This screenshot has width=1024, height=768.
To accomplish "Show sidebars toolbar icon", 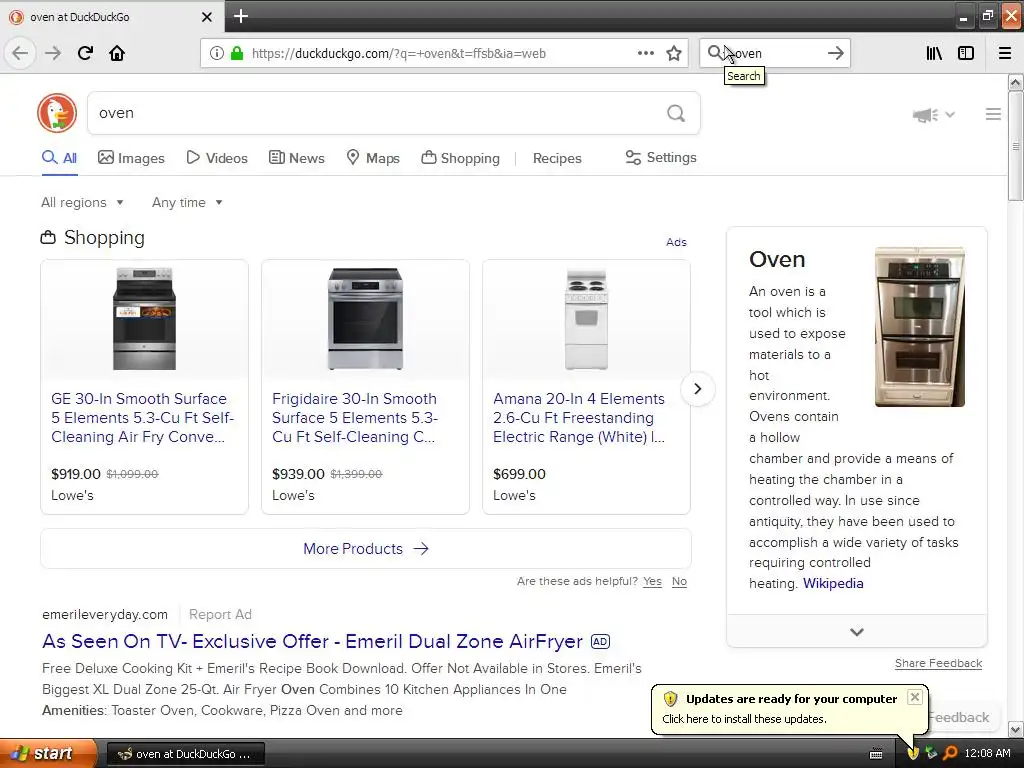I will pos(966,53).
